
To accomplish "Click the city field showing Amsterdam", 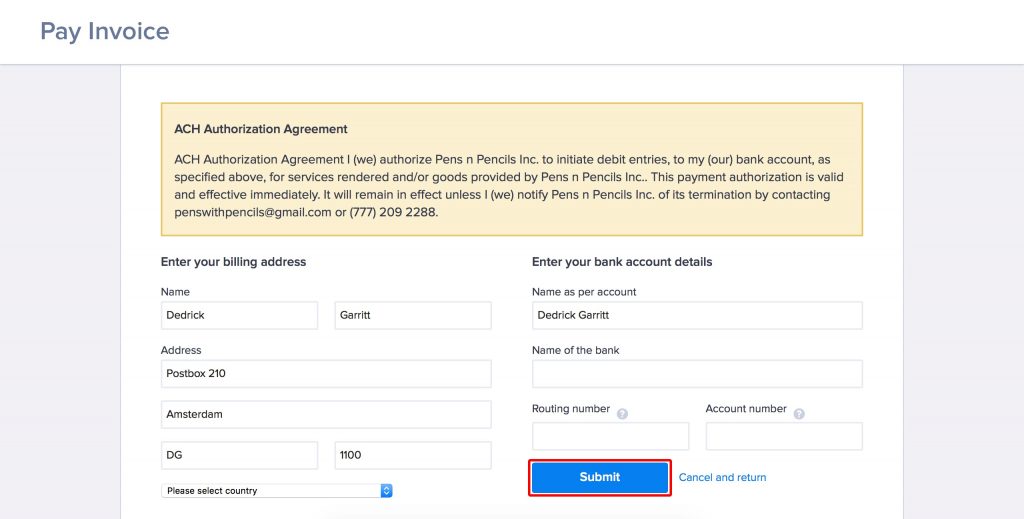I will tap(326, 415).
